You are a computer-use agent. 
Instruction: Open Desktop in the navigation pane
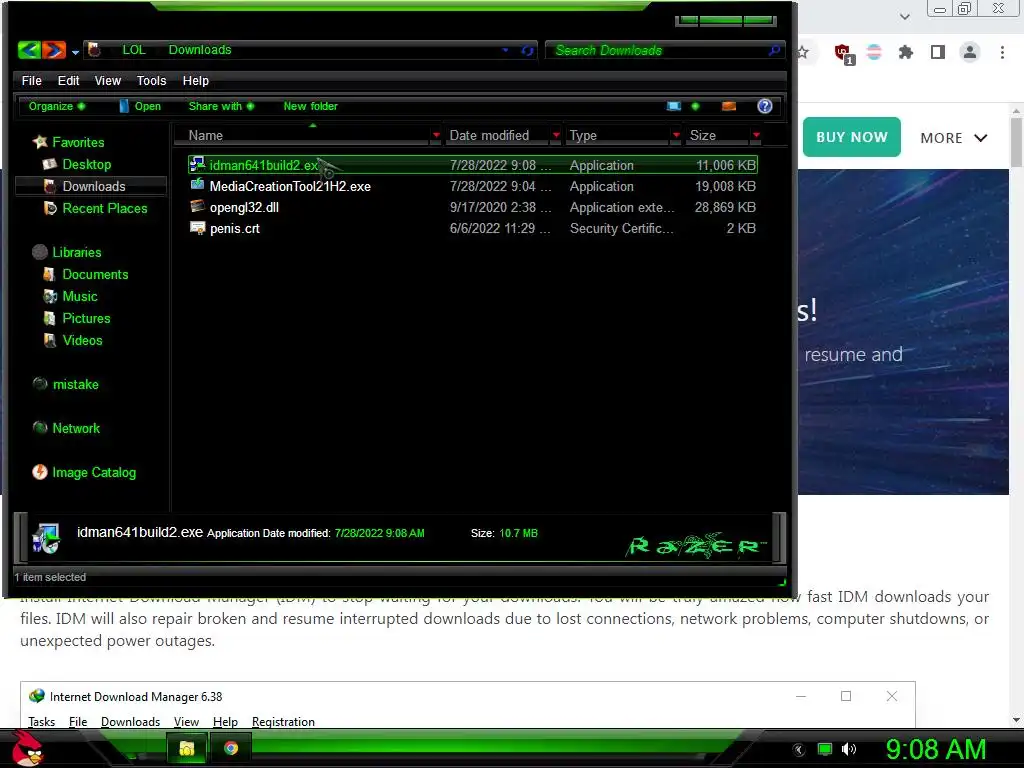(x=86, y=164)
